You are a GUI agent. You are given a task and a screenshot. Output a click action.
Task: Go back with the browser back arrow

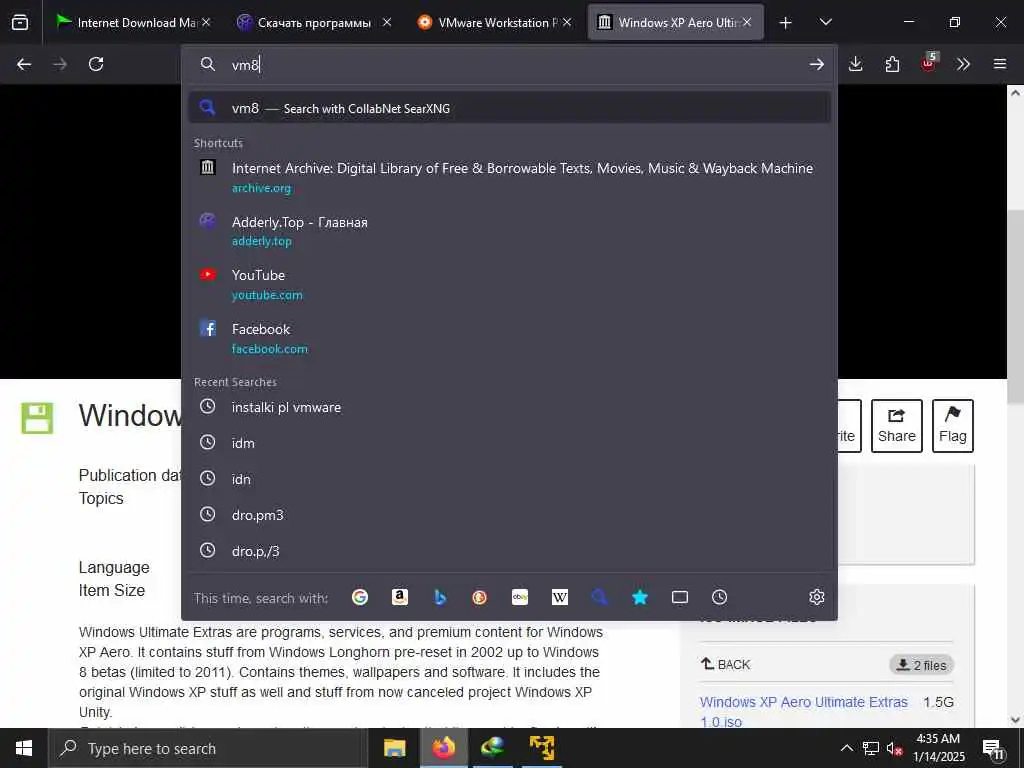click(x=24, y=64)
